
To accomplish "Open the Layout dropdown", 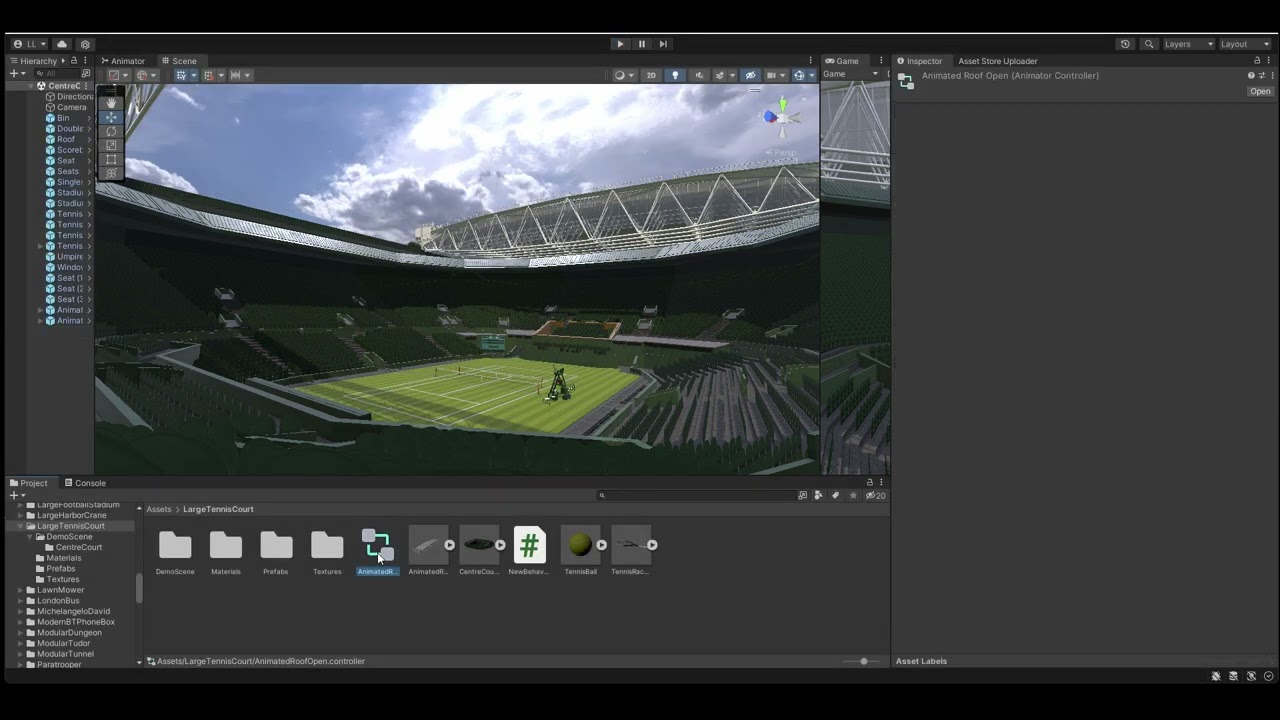I will [x=1245, y=44].
